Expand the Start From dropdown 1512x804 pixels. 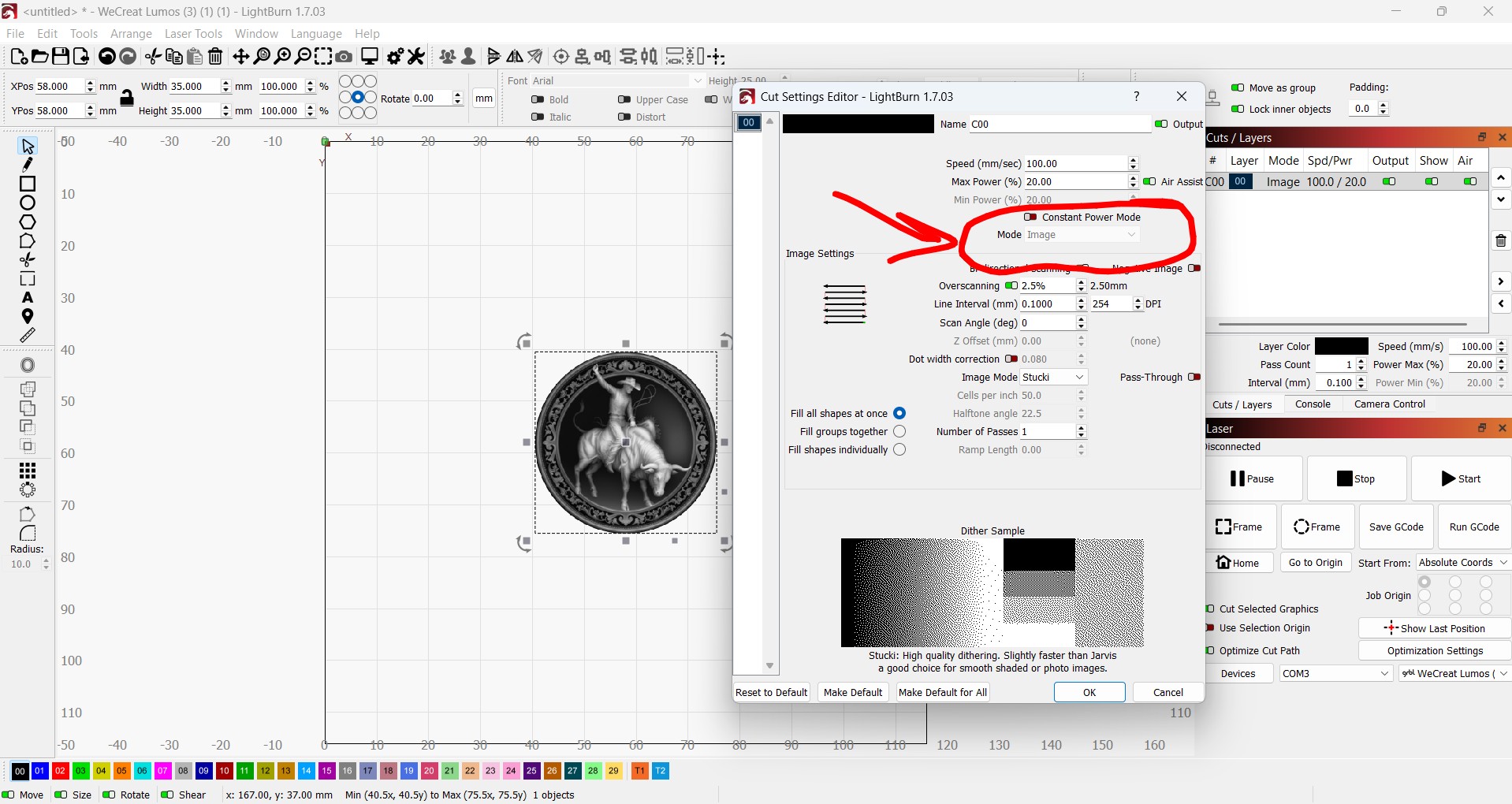tap(1462, 563)
